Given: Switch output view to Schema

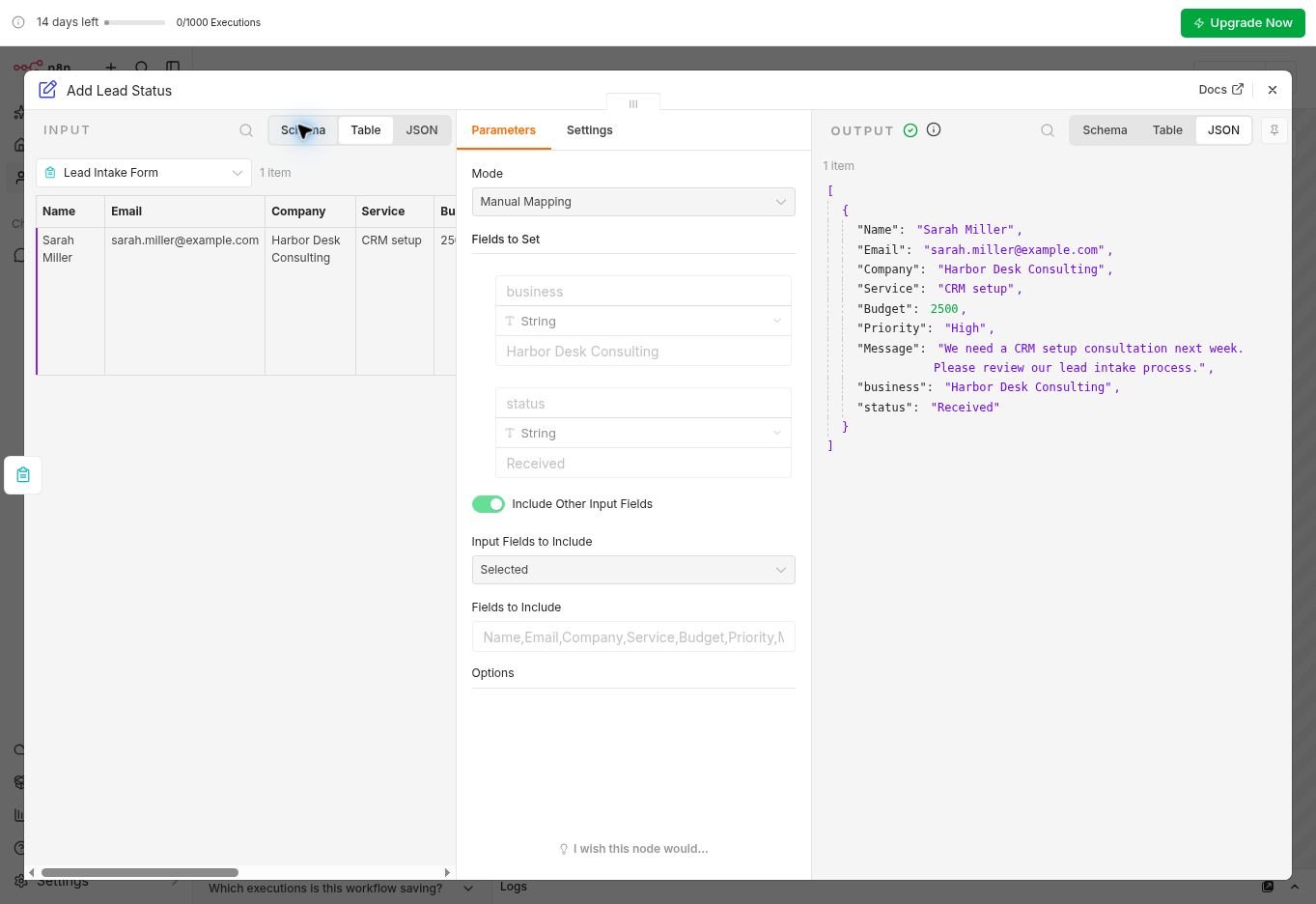Looking at the screenshot, I should click(x=1105, y=130).
